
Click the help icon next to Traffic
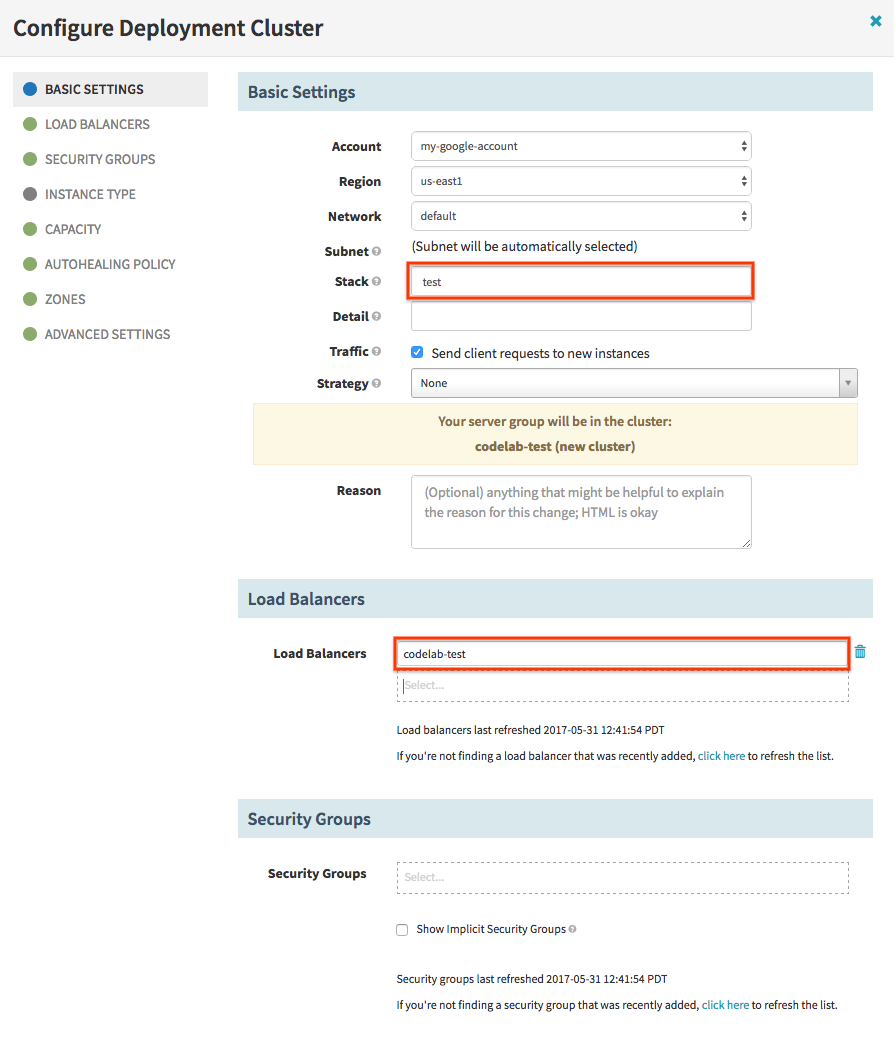point(376,351)
